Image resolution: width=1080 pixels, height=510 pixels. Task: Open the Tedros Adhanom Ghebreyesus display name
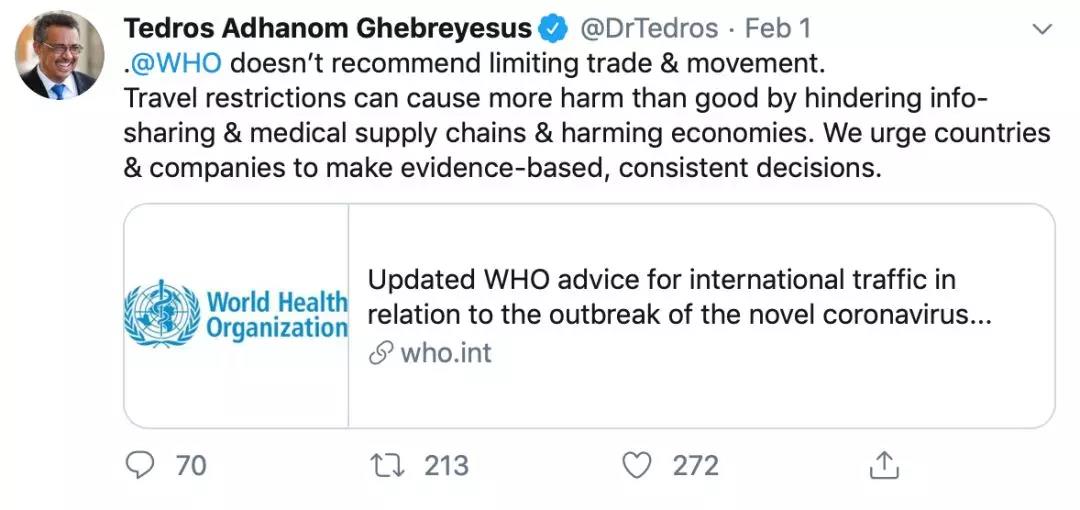[328, 29]
